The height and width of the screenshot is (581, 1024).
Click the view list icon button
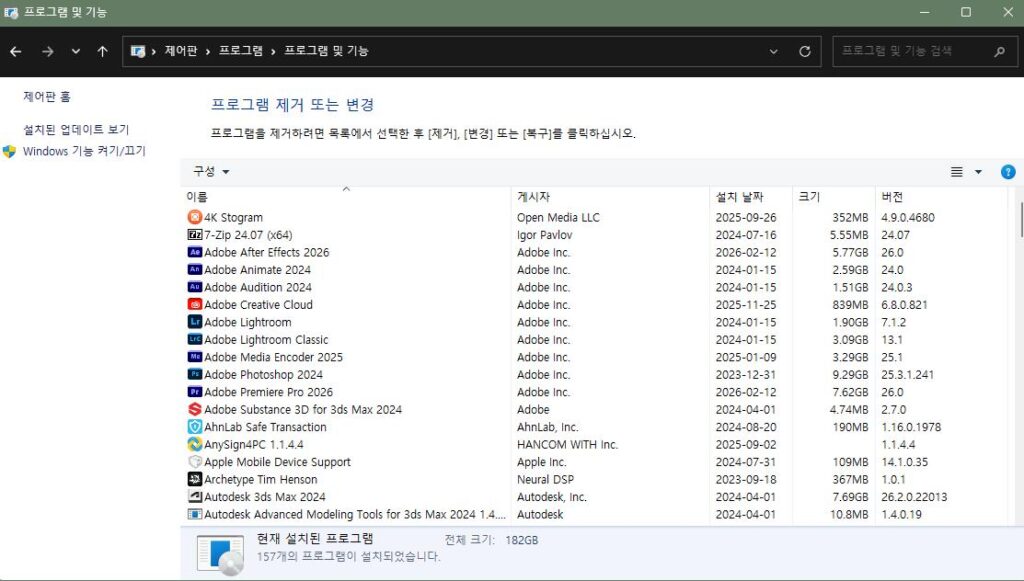tap(957, 172)
